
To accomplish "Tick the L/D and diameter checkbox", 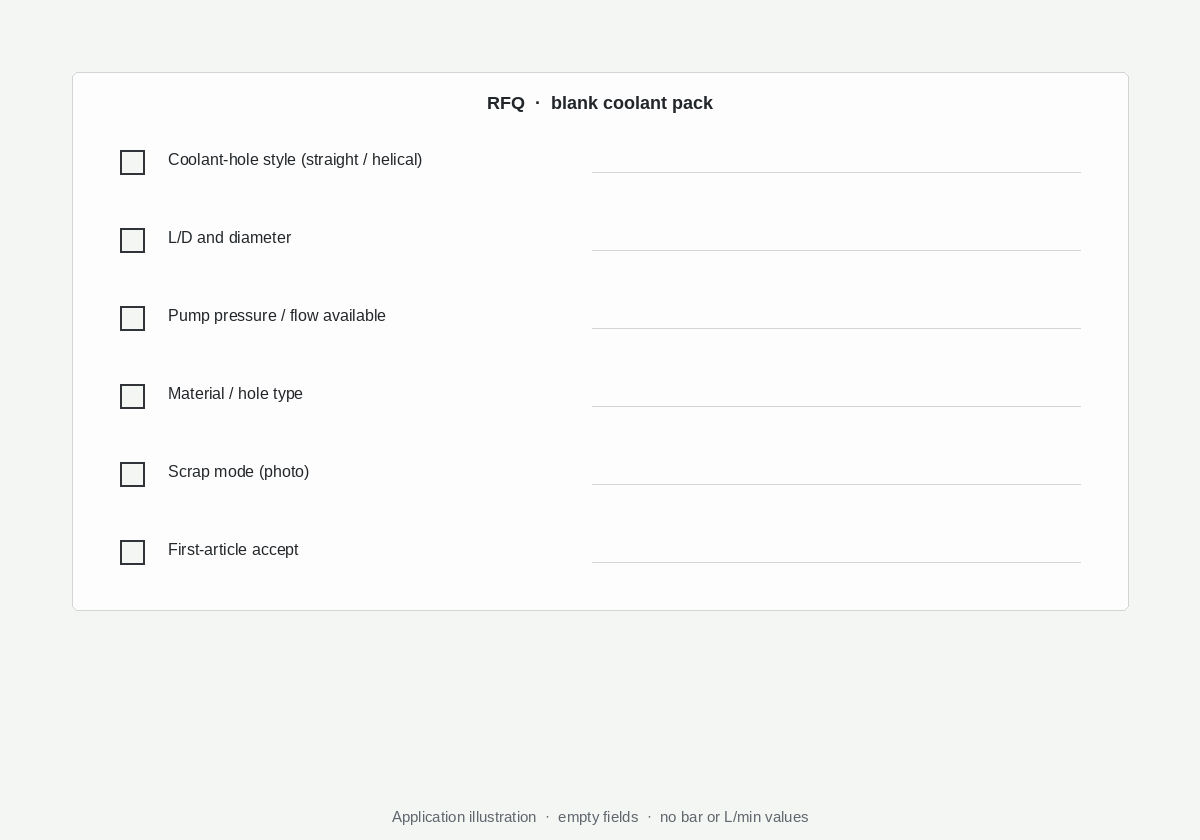I will [x=132, y=240].
